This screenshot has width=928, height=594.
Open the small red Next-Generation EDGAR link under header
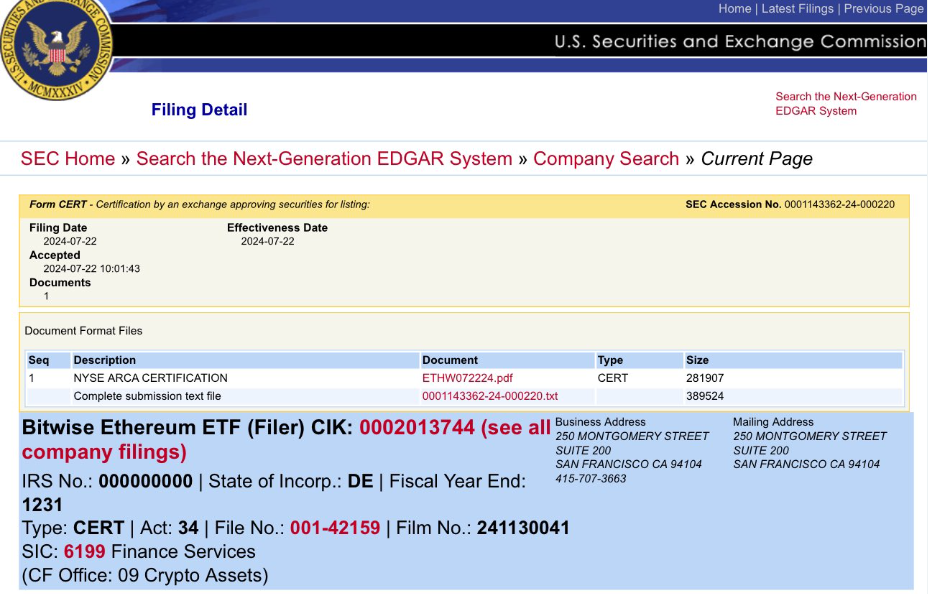tap(845, 104)
